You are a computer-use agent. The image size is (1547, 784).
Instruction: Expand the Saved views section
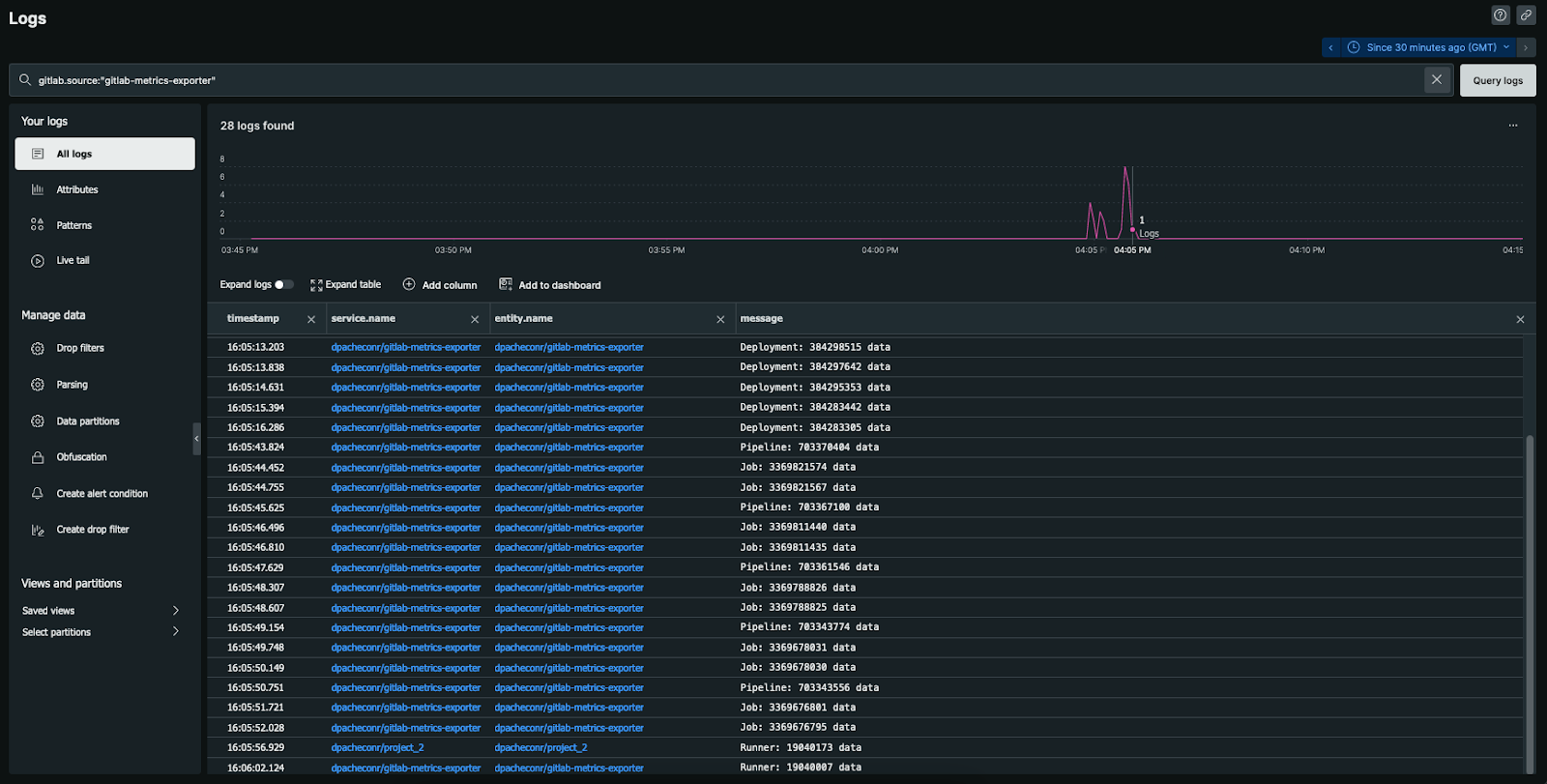coord(175,611)
